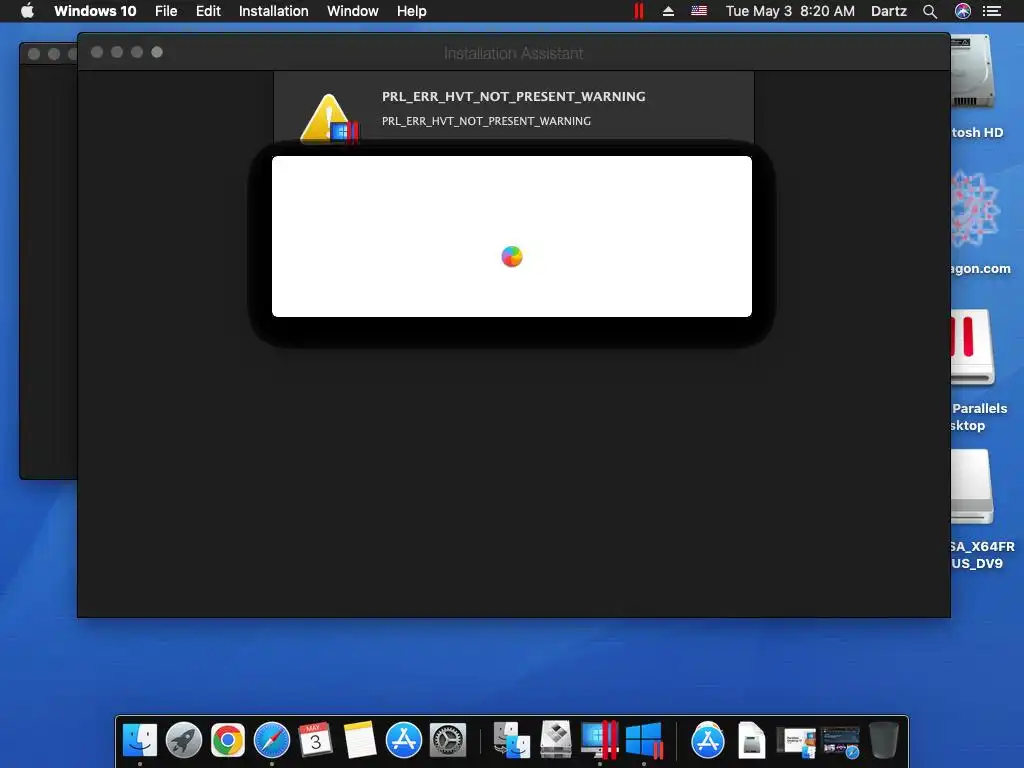Open the Dartz user menu
The width and height of the screenshot is (1024, 768).
tap(889, 11)
